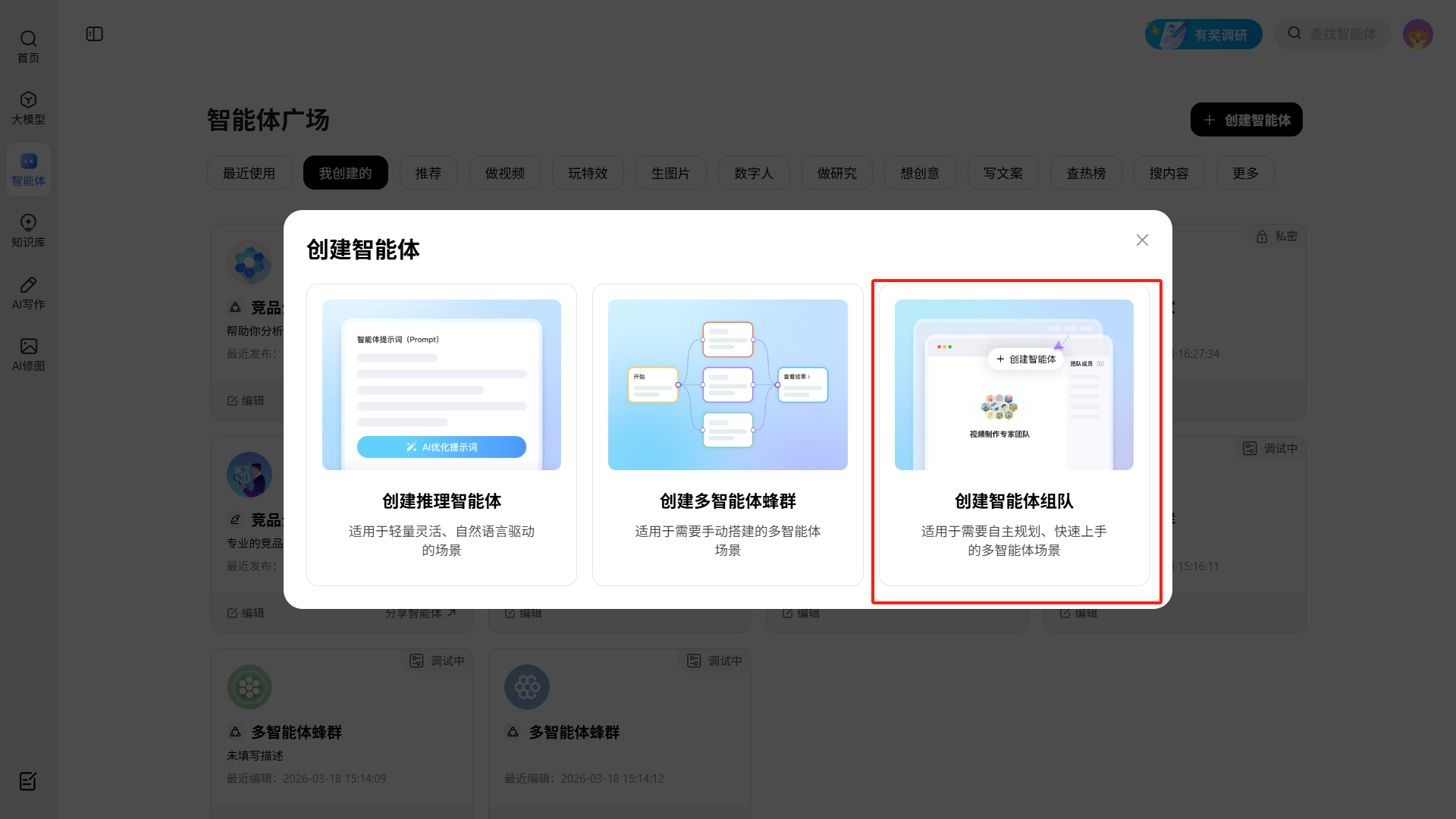Toggle the sidebar collapse icon
This screenshot has width=1456, height=819.
coord(95,34)
